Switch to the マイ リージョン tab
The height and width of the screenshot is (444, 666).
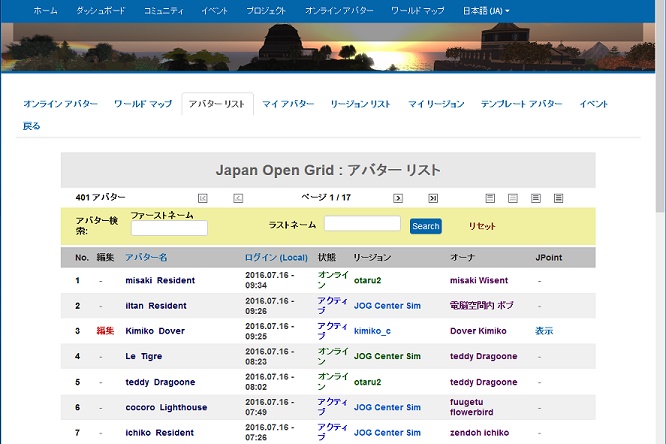436,104
